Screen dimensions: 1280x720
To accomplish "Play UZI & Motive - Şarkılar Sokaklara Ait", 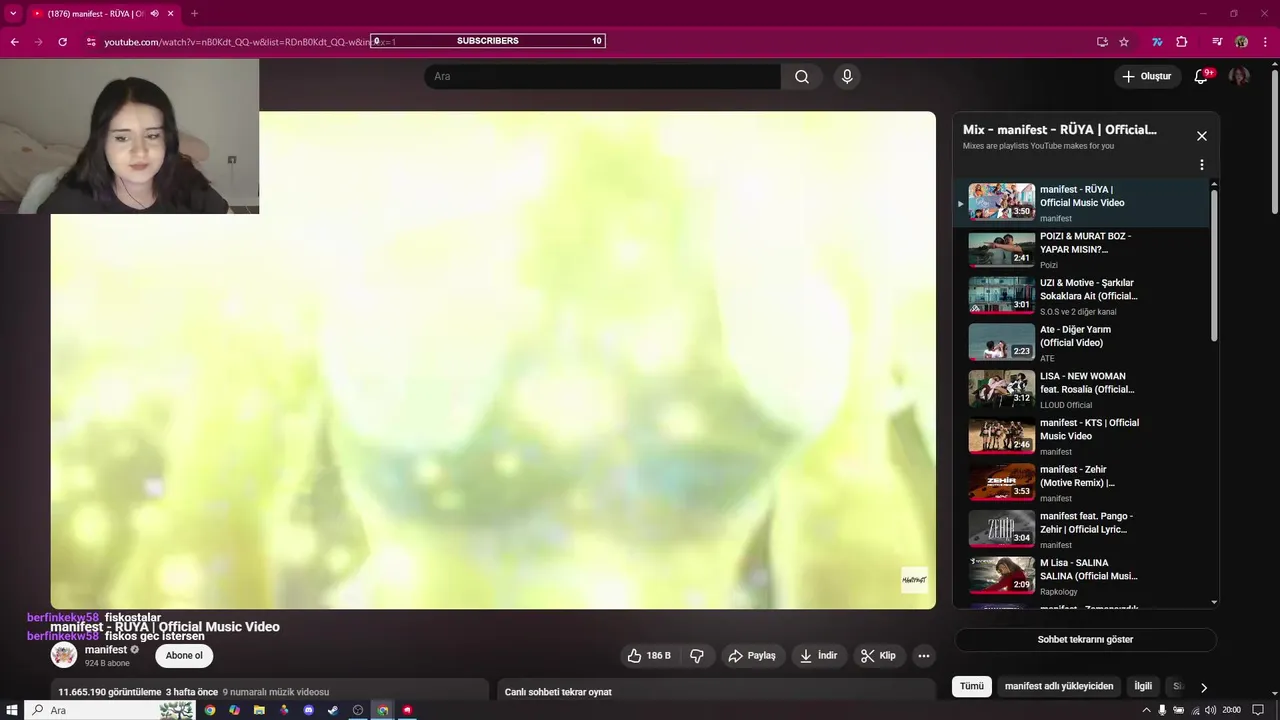I will 1083,297.
